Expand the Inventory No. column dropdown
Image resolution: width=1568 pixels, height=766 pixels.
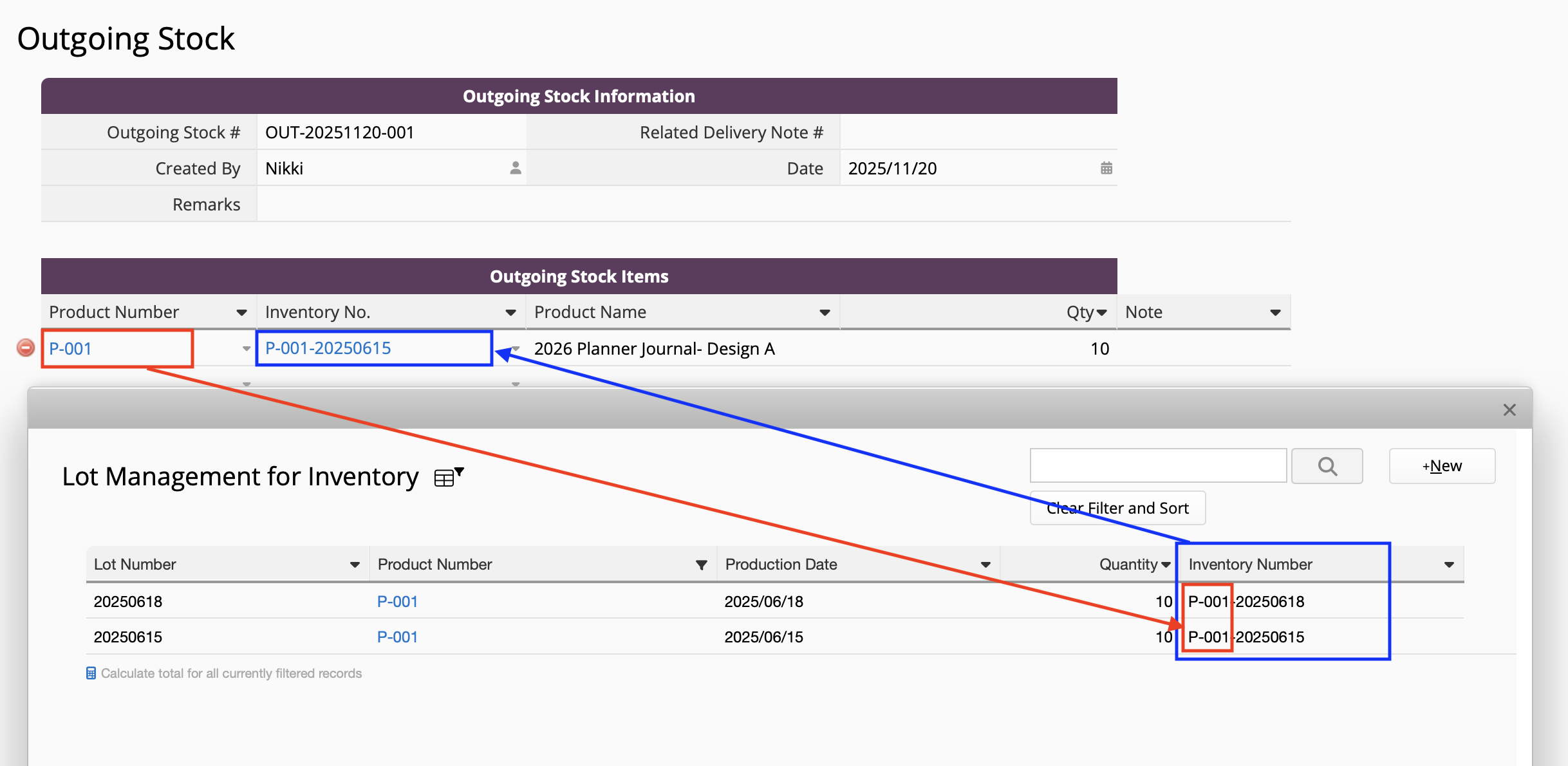[x=510, y=313]
